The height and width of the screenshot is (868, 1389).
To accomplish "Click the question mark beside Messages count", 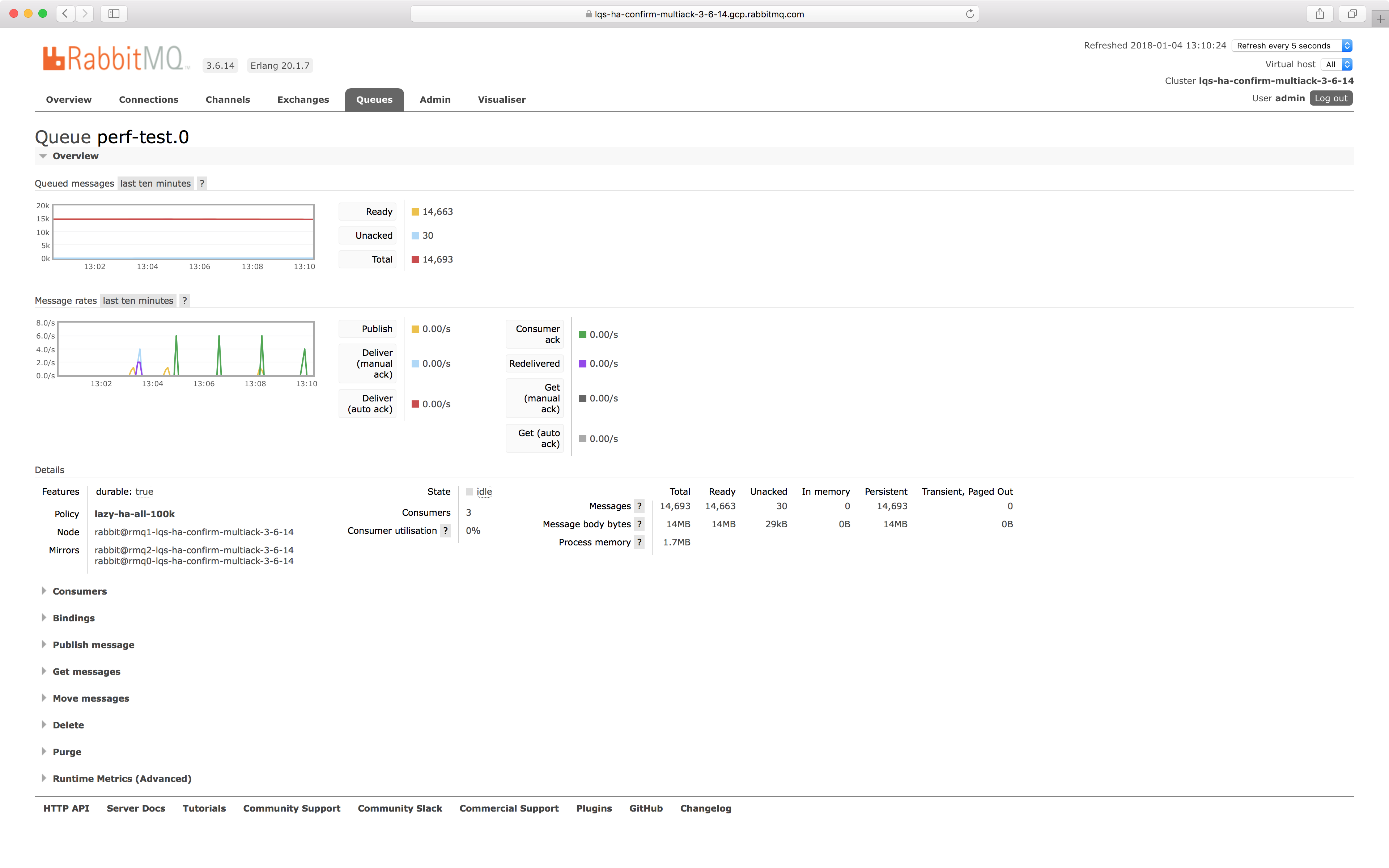I will [x=640, y=506].
